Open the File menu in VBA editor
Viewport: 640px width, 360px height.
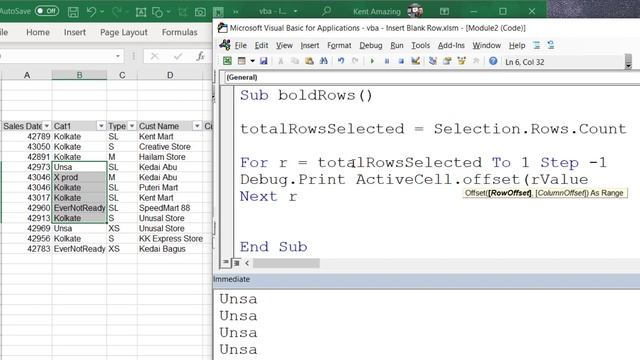point(240,45)
